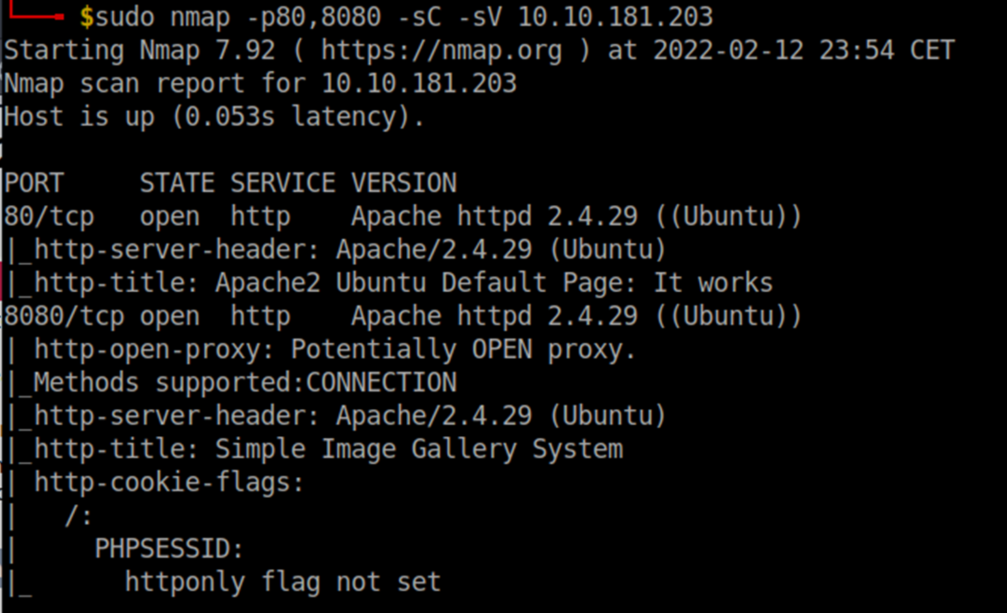Click the https://nmap.org URL

[442, 50]
